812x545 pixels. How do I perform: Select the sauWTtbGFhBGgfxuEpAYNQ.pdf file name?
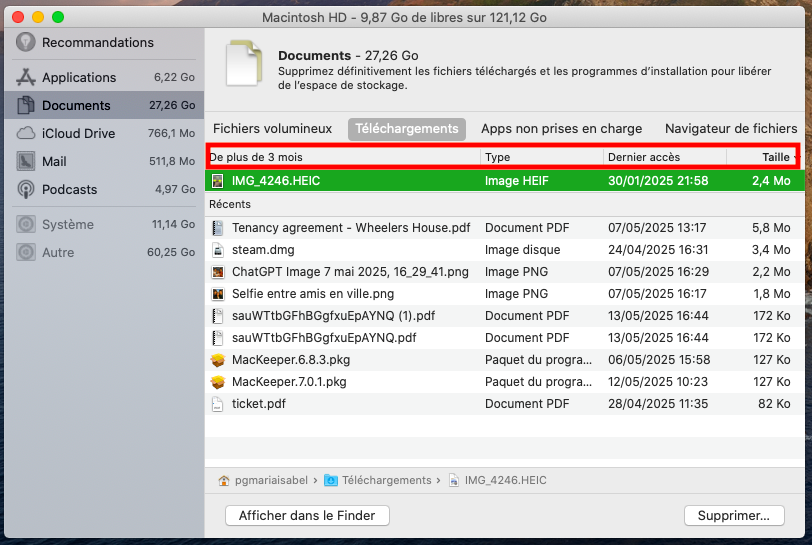[x=324, y=338]
